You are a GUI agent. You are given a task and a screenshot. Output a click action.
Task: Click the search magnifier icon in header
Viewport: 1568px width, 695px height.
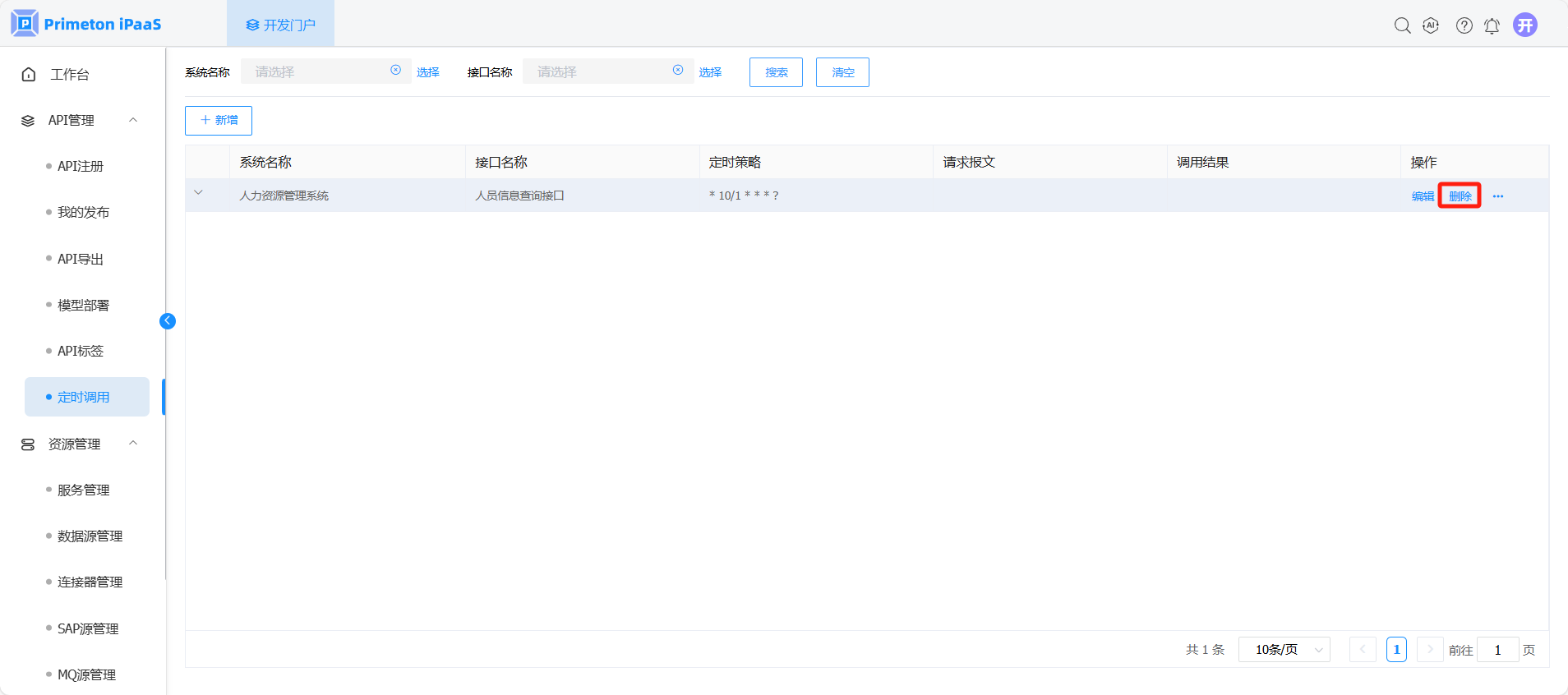click(1402, 25)
